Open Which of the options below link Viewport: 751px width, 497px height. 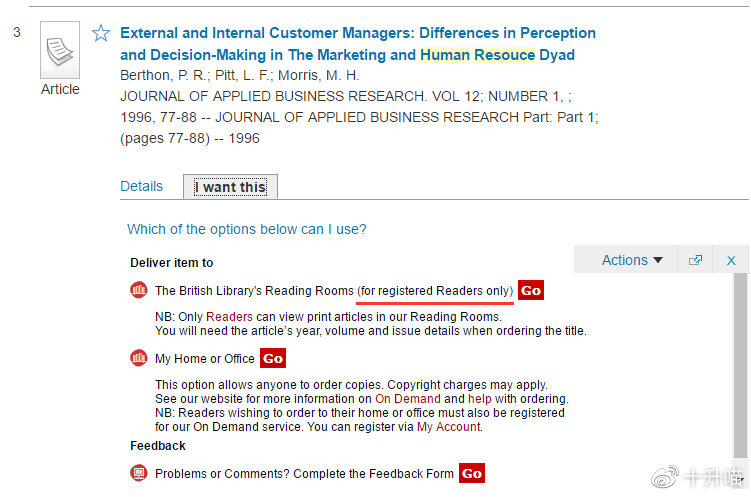pyautogui.click(x=247, y=229)
